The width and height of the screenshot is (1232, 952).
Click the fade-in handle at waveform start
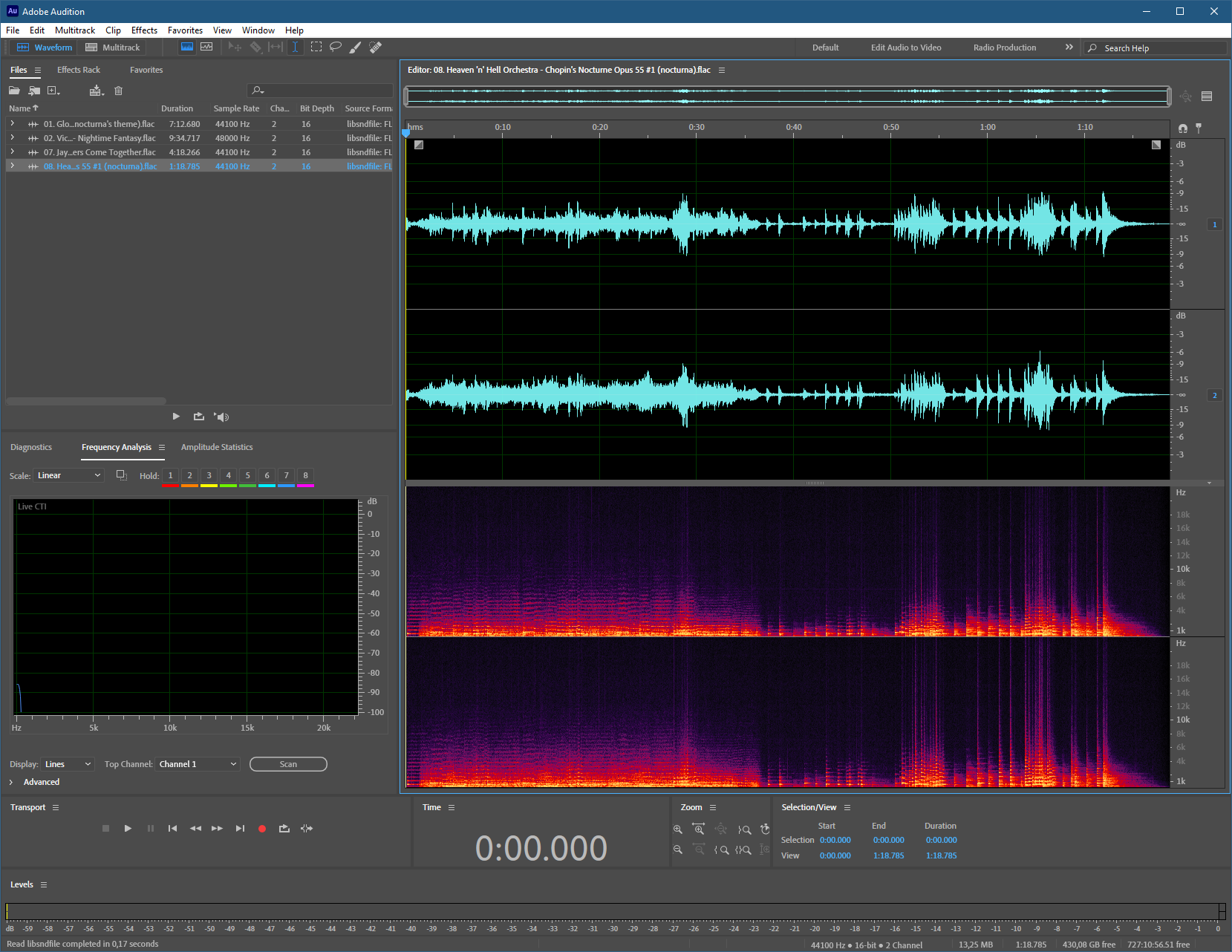tap(419, 145)
